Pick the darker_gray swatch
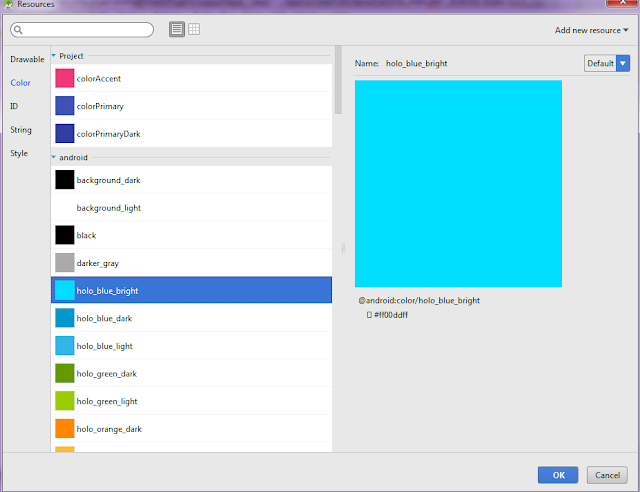Image resolution: width=640 pixels, height=492 pixels. click(x=65, y=263)
